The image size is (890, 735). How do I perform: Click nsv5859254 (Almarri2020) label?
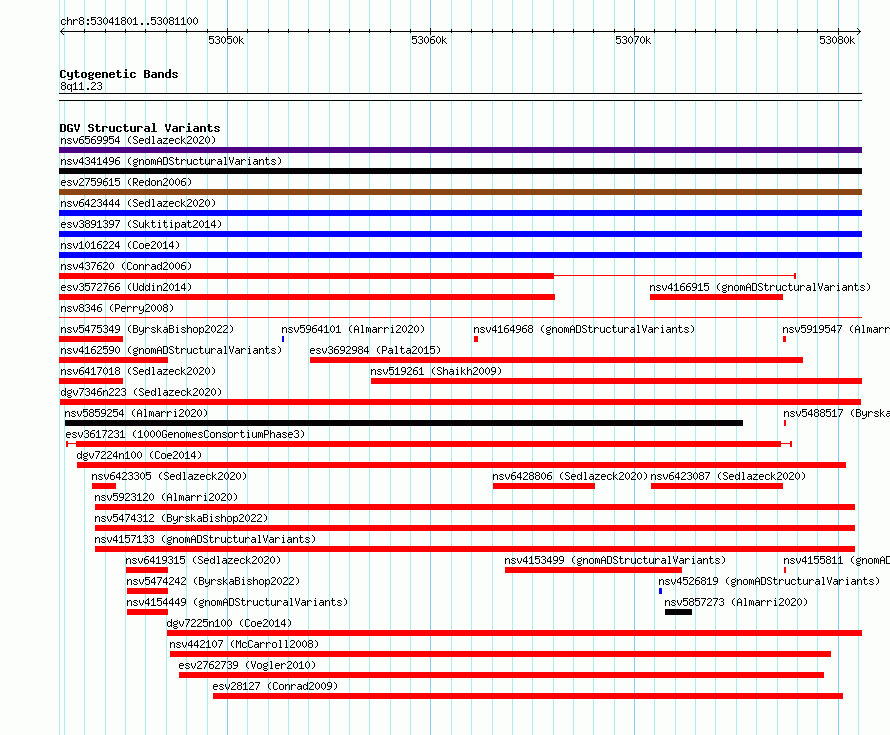(x=136, y=413)
